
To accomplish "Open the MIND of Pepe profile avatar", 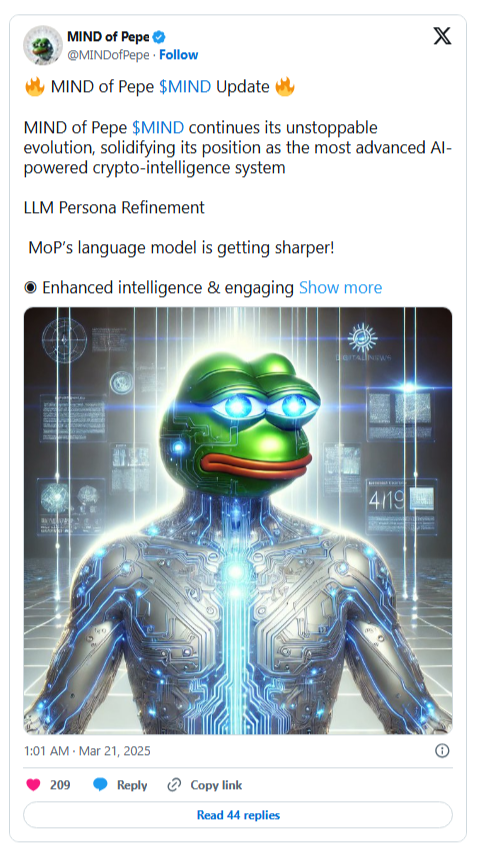I will (x=42, y=45).
